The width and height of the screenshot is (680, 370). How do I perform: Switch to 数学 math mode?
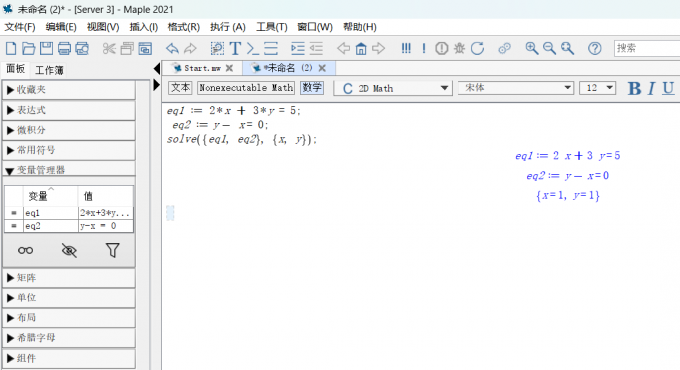312,88
